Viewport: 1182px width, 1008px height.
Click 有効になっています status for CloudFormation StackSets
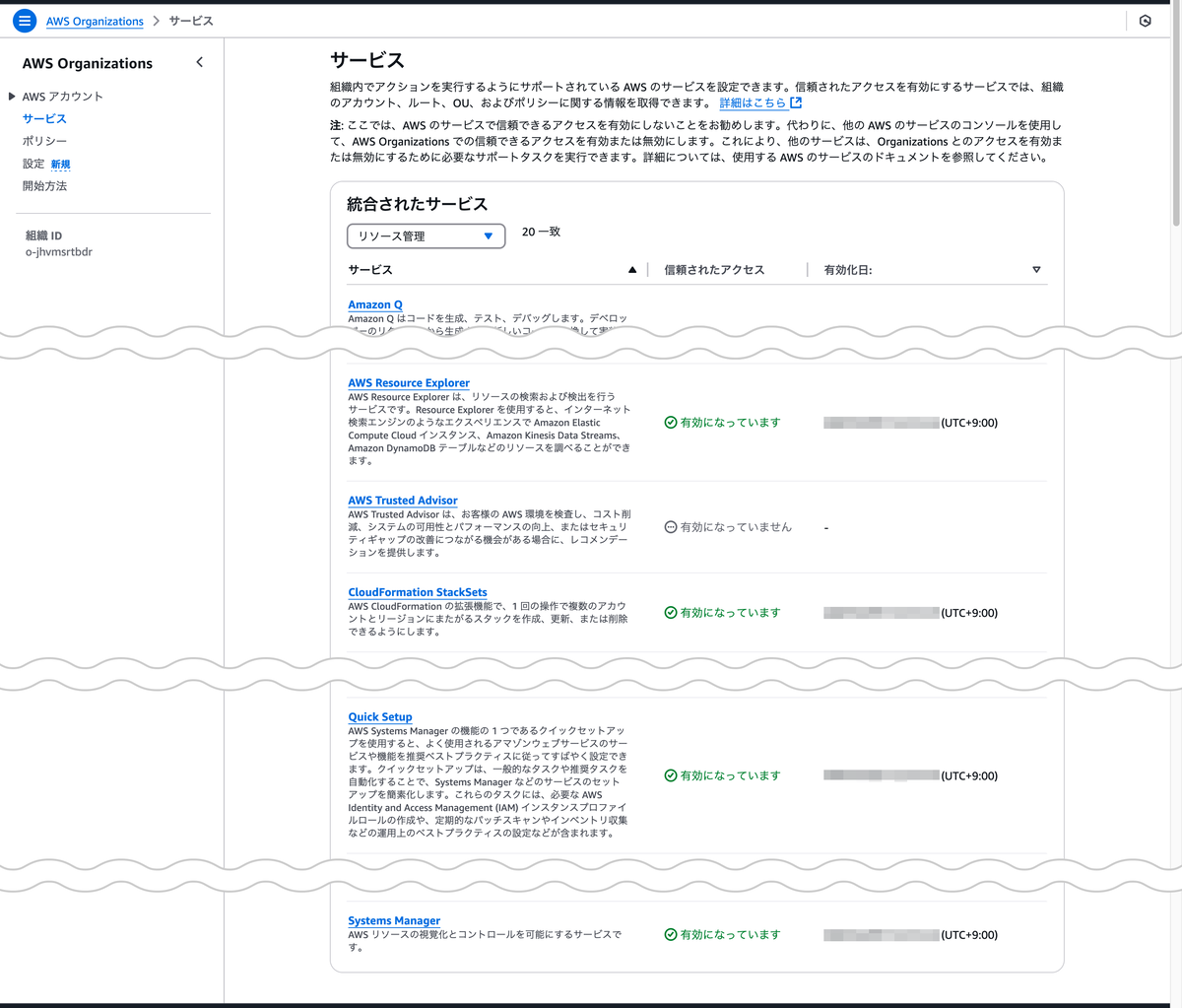(730, 613)
